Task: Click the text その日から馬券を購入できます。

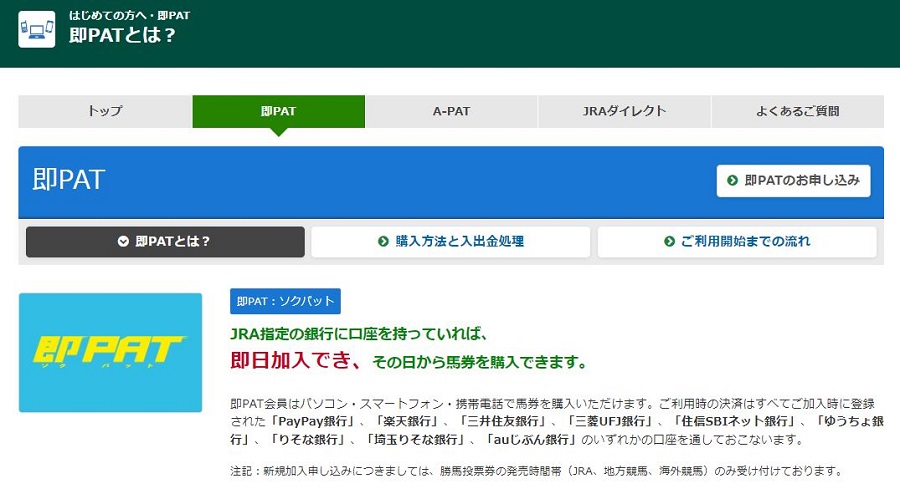Action: tap(480, 362)
